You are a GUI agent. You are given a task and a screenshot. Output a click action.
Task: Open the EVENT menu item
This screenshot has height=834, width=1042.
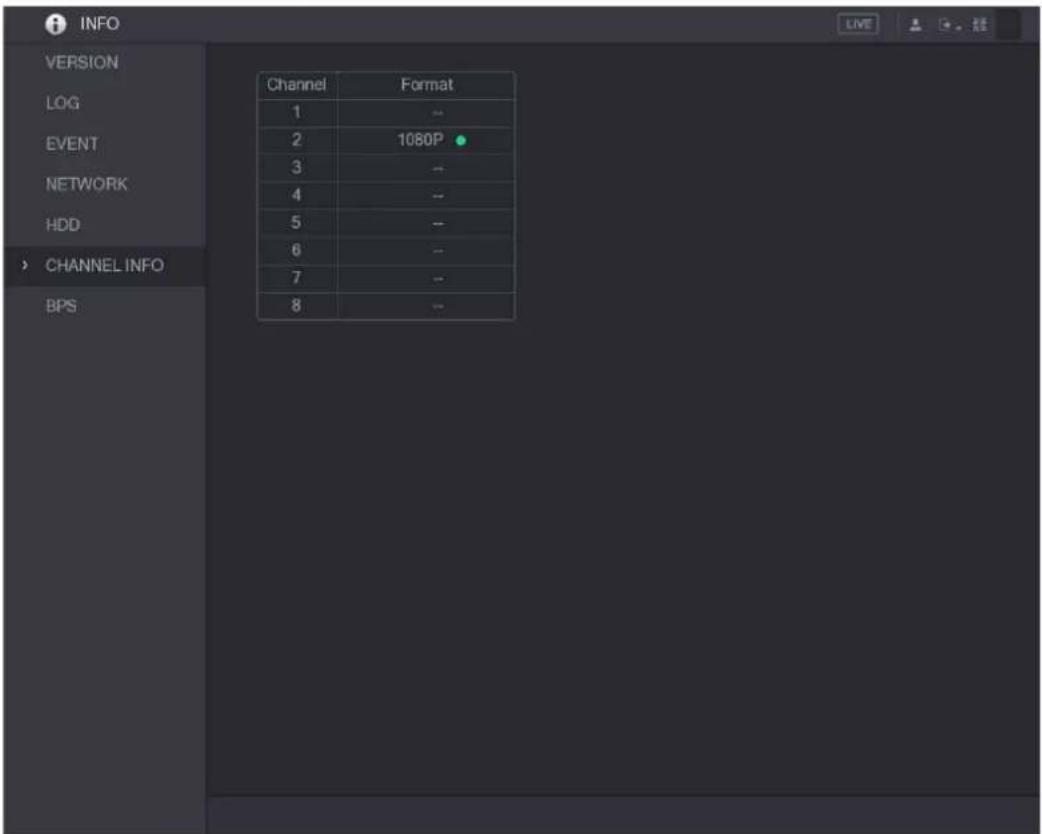pyautogui.click(x=72, y=144)
